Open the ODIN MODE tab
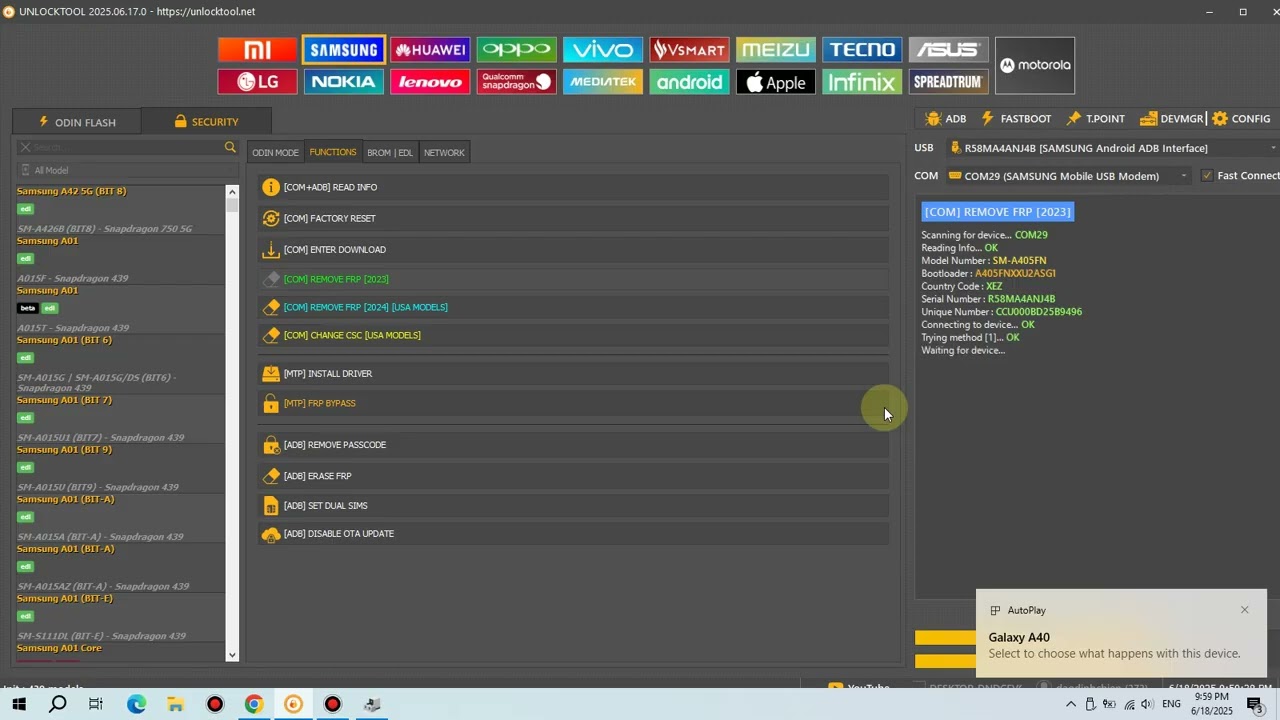This screenshot has height=720, width=1280. pyautogui.click(x=275, y=153)
